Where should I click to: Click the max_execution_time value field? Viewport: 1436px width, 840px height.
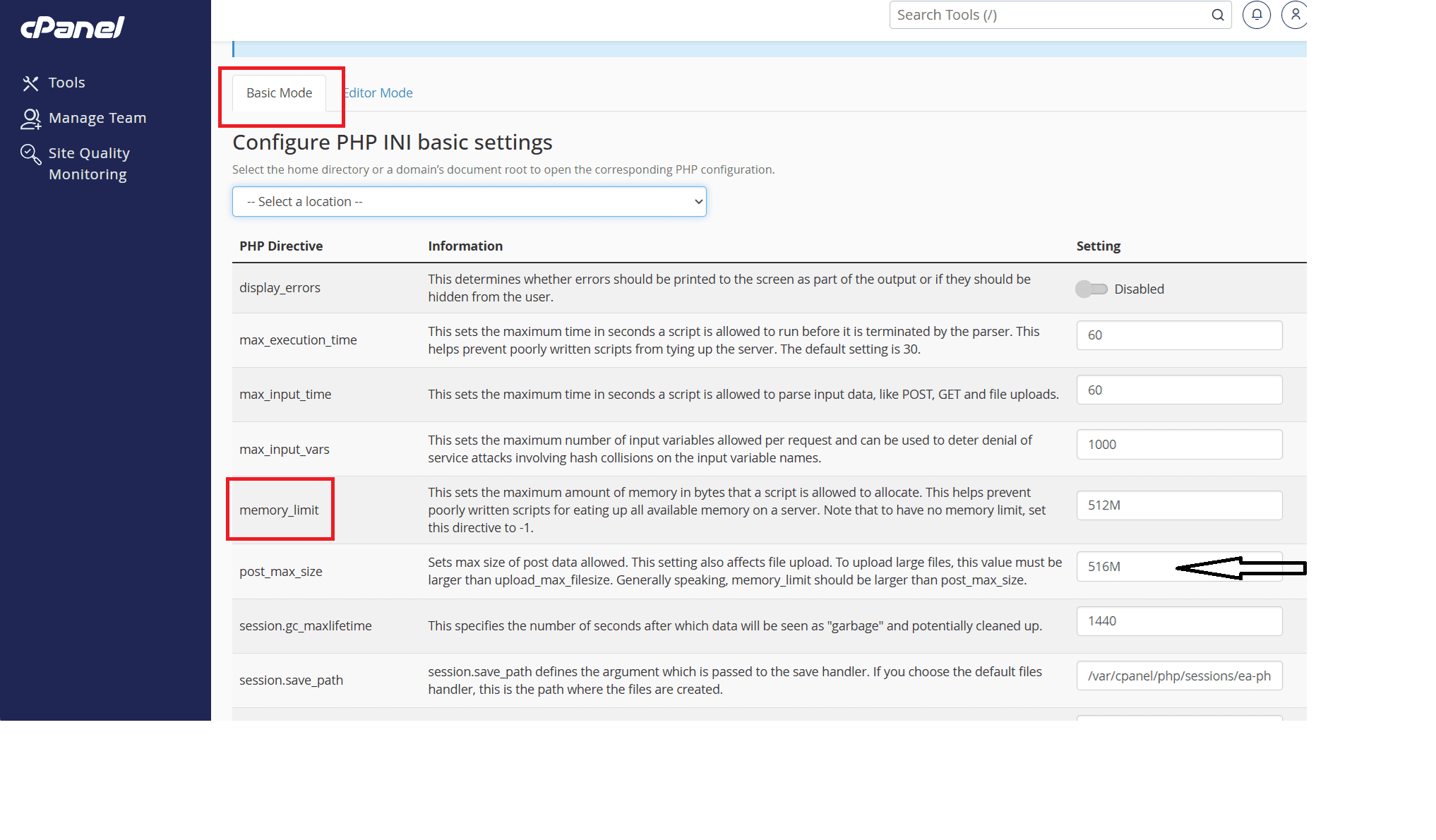coord(1179,335)
